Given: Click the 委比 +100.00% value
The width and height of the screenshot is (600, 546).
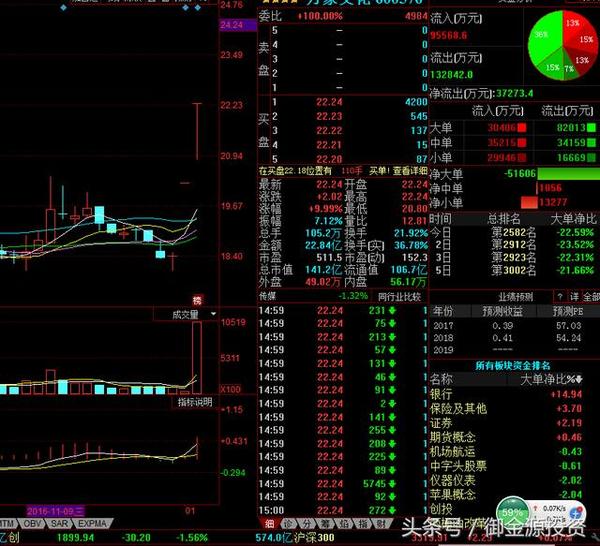Looking at the screenshot, I should [320, 16].
